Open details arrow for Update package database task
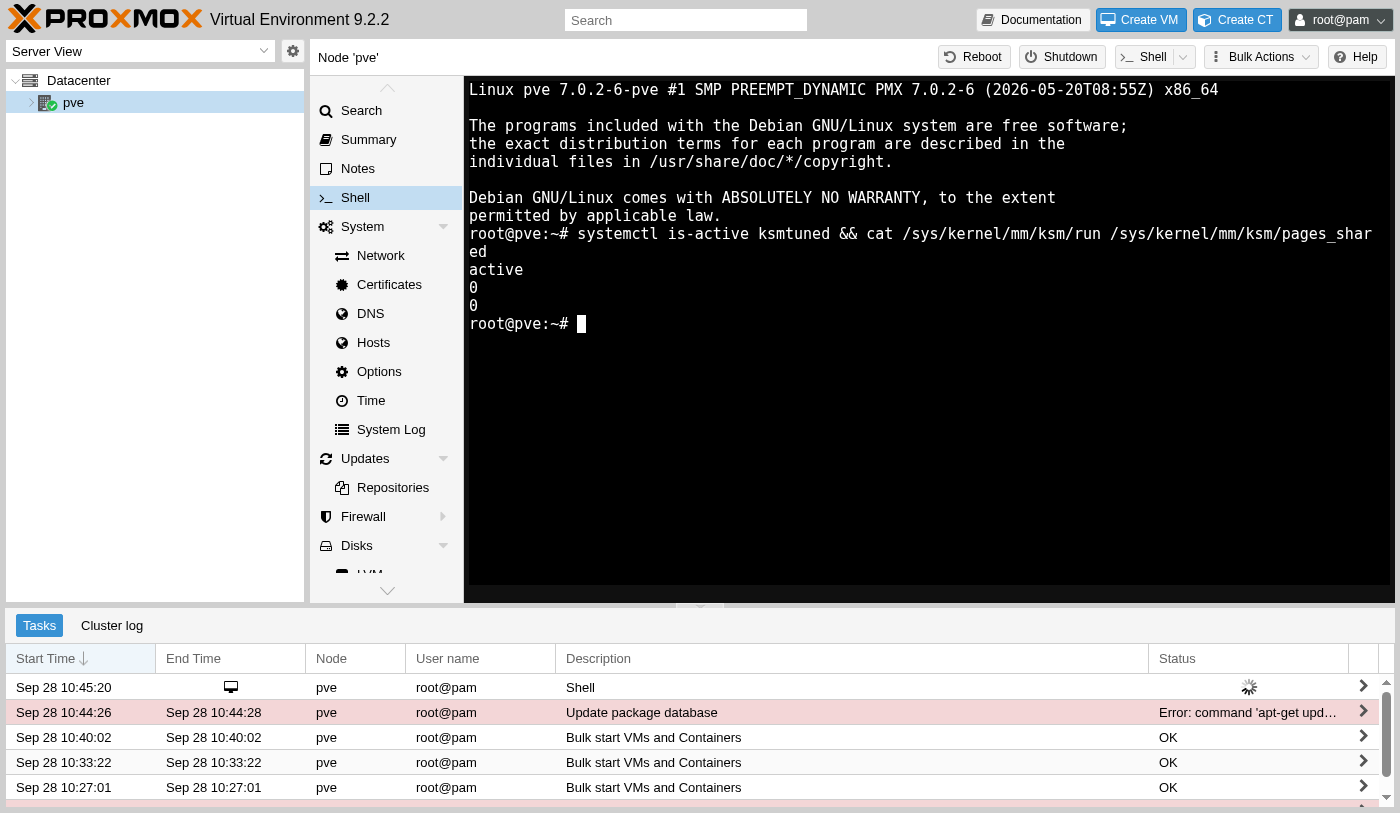 [1363, 711]
